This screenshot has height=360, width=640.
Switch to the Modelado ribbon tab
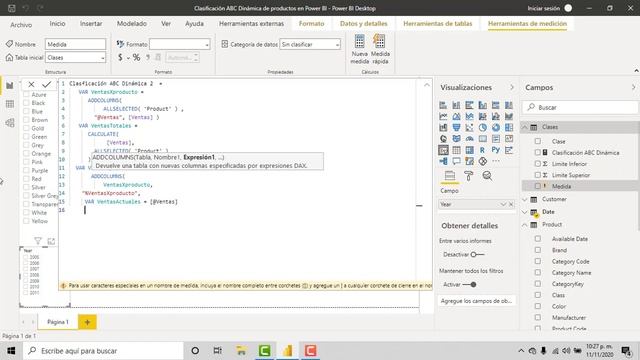click(x=132, y=24)
